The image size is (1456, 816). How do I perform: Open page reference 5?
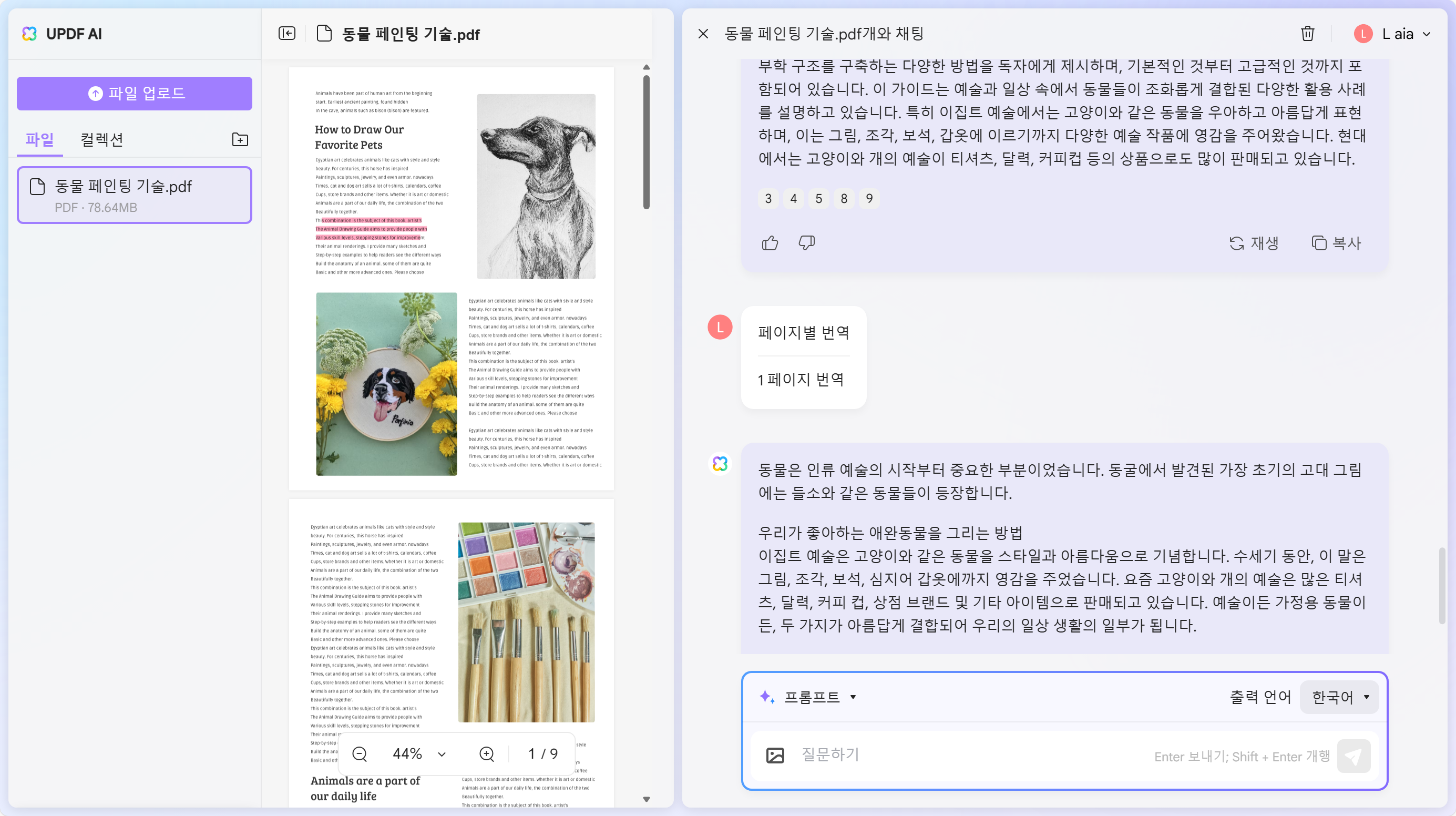pyautogui.click(x=818, y=199)
